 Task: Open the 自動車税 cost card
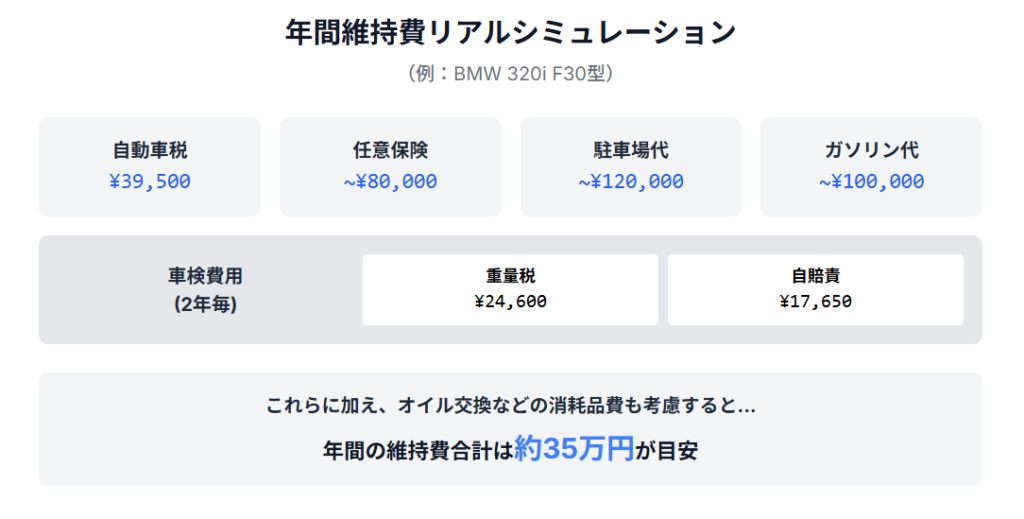150,166
